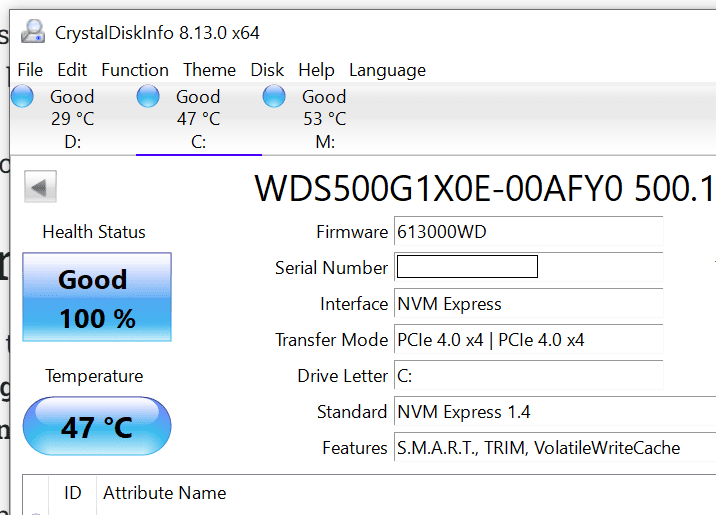Open the Language menu
The image size is (716, 515).
click(x=387, y=70)
